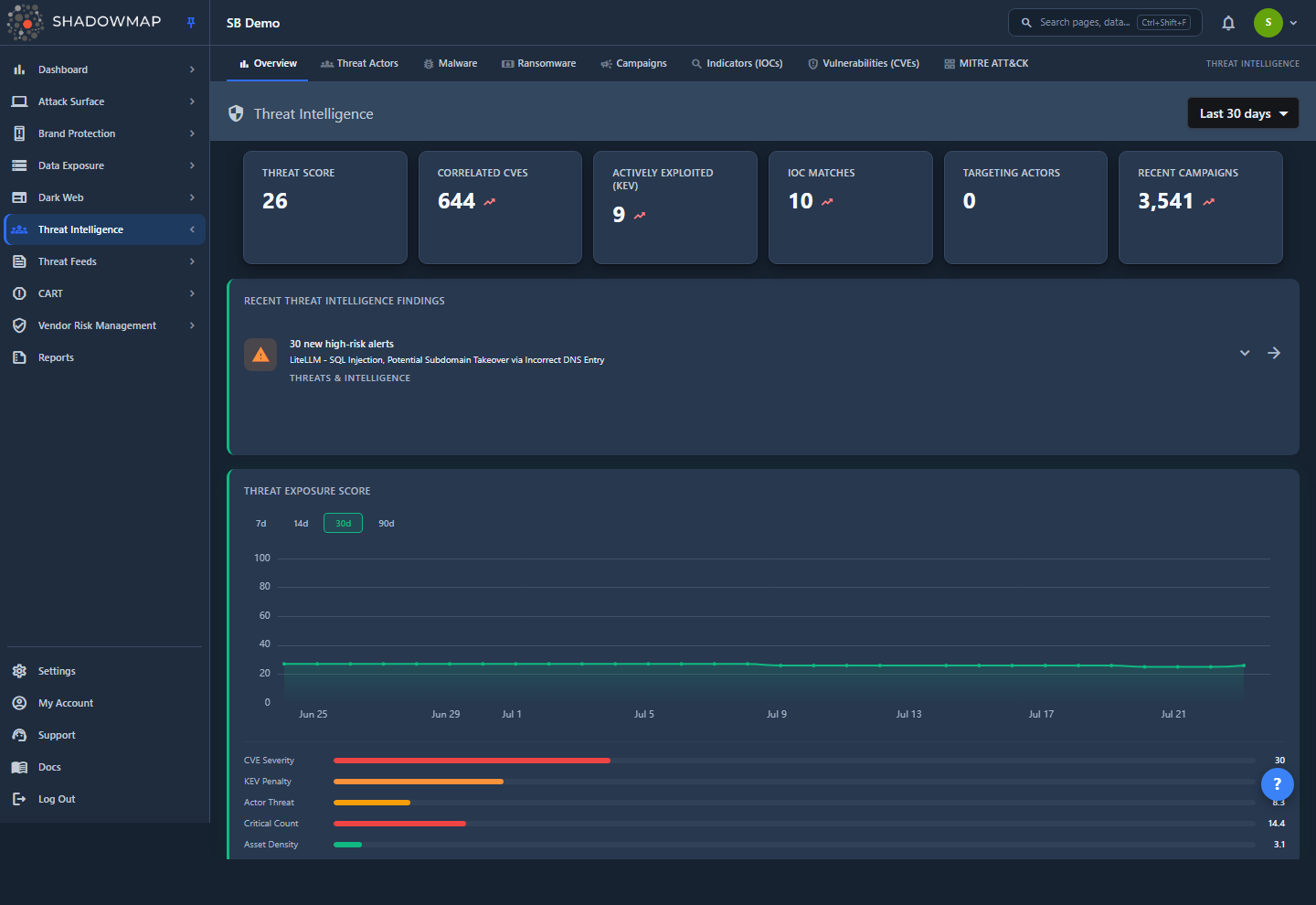Click the KEV Penalty orange bar

point(419,782)
